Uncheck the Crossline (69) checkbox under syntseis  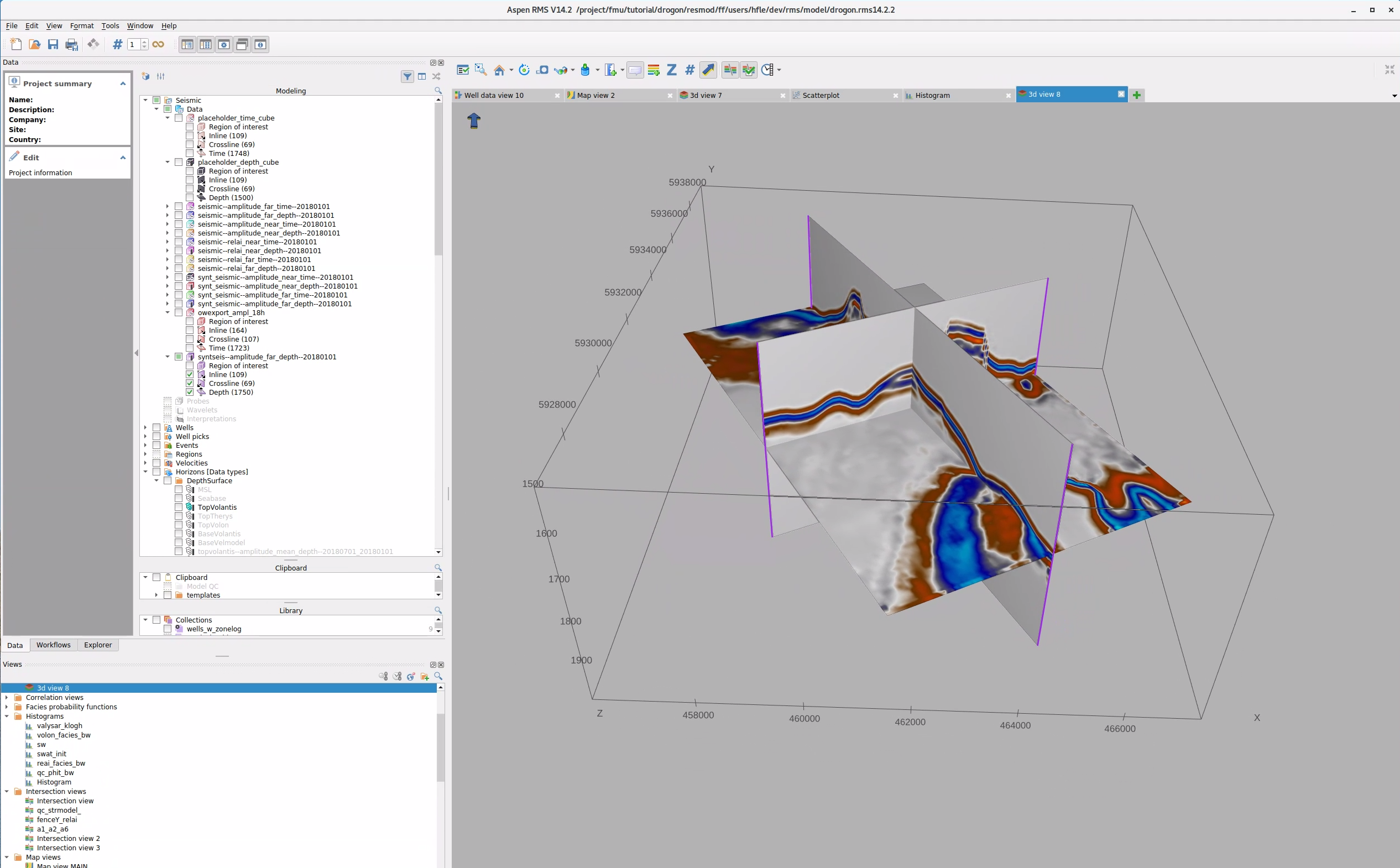coord(190,384)
